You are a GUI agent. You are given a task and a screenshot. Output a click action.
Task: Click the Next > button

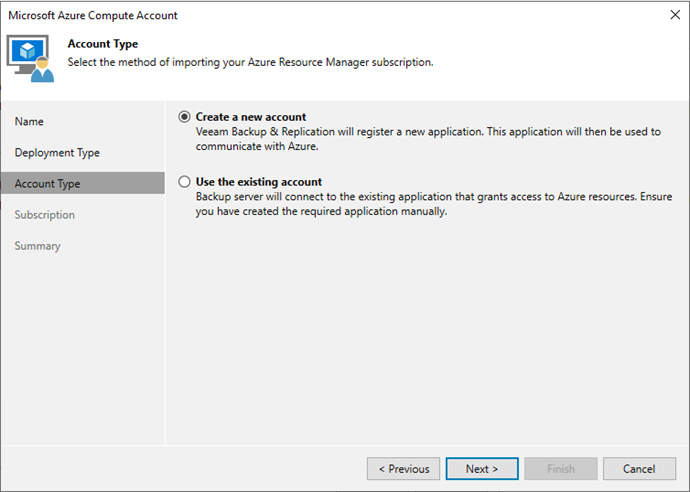[x=482, y=469]
